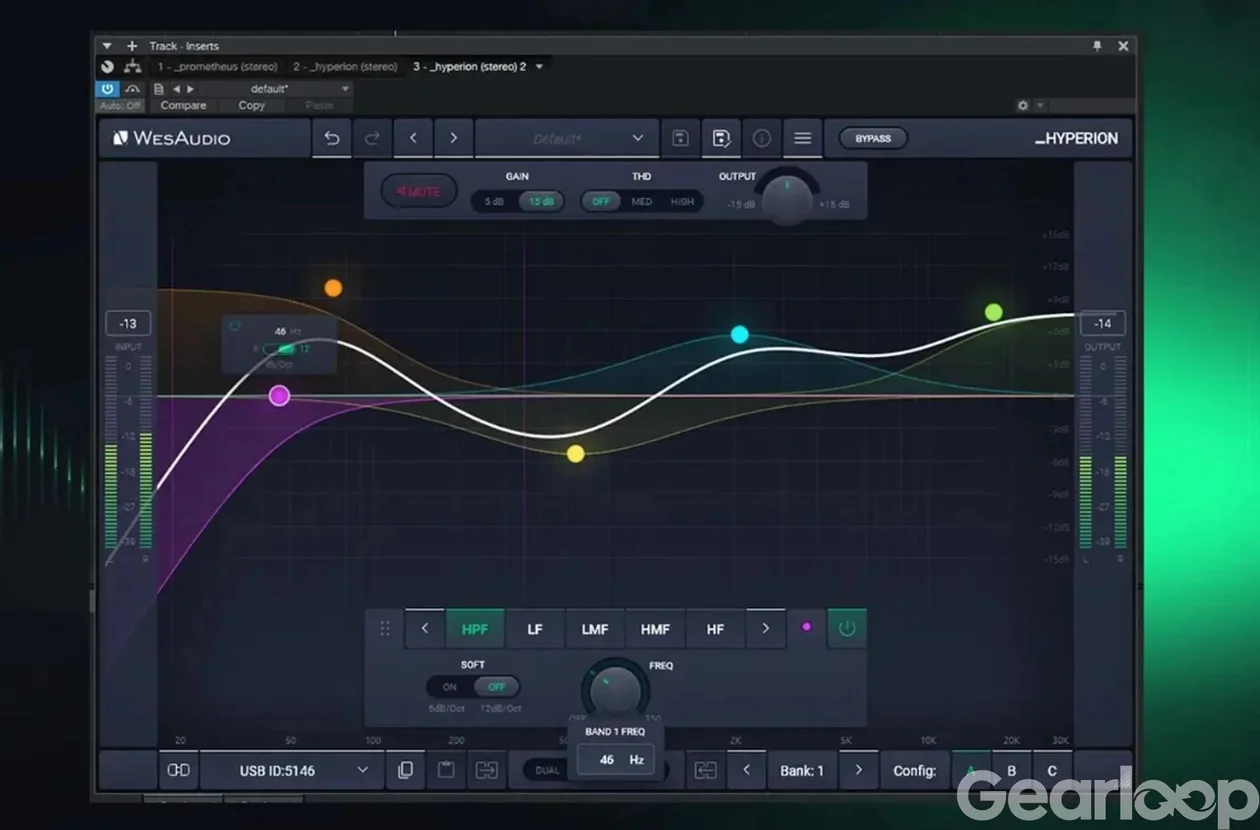Switch SOFT to ON

coord(450,687)
